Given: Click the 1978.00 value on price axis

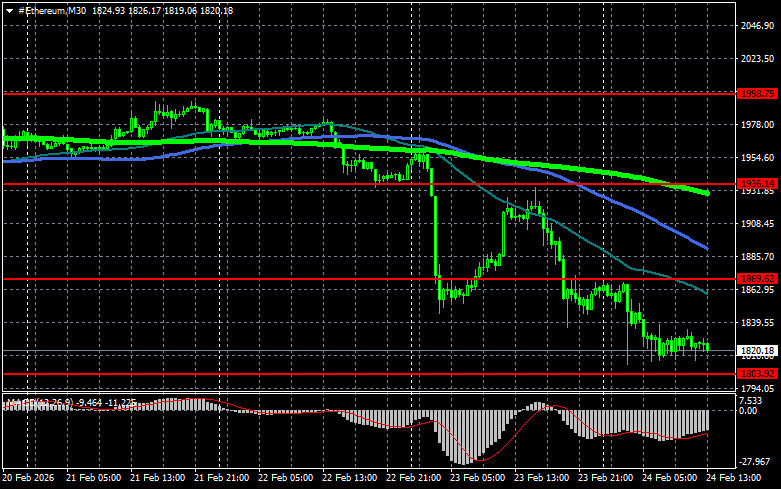Looking at the screenshot, I should [757, 124].
